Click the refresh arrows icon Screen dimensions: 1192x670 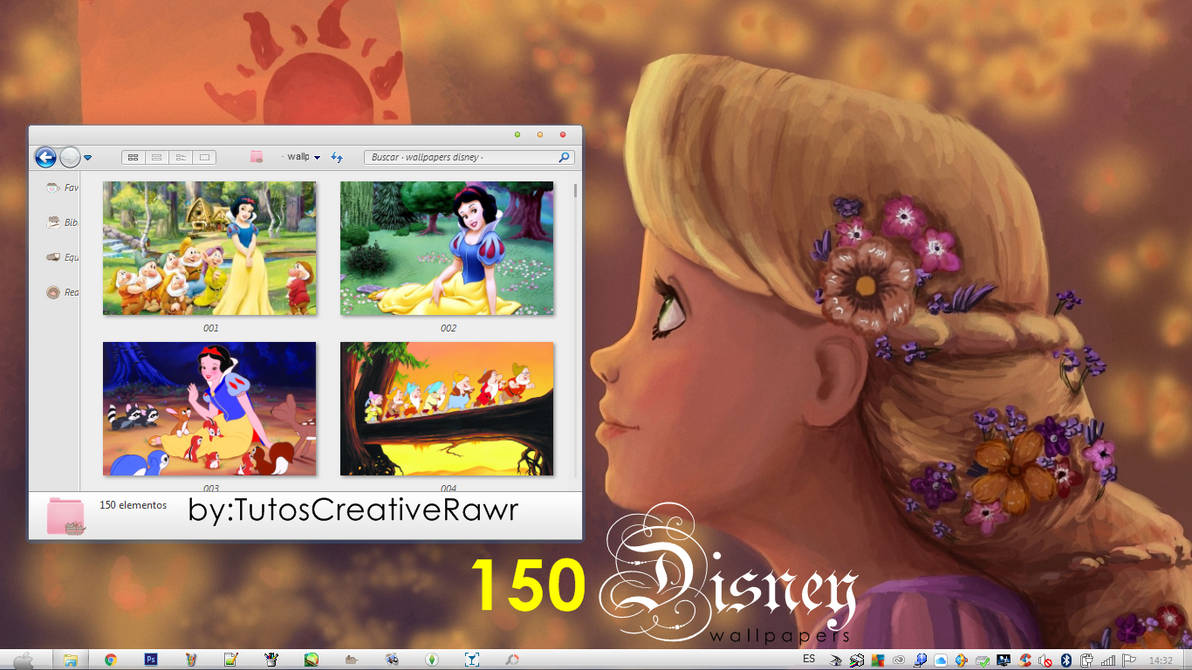click(335, 157)
